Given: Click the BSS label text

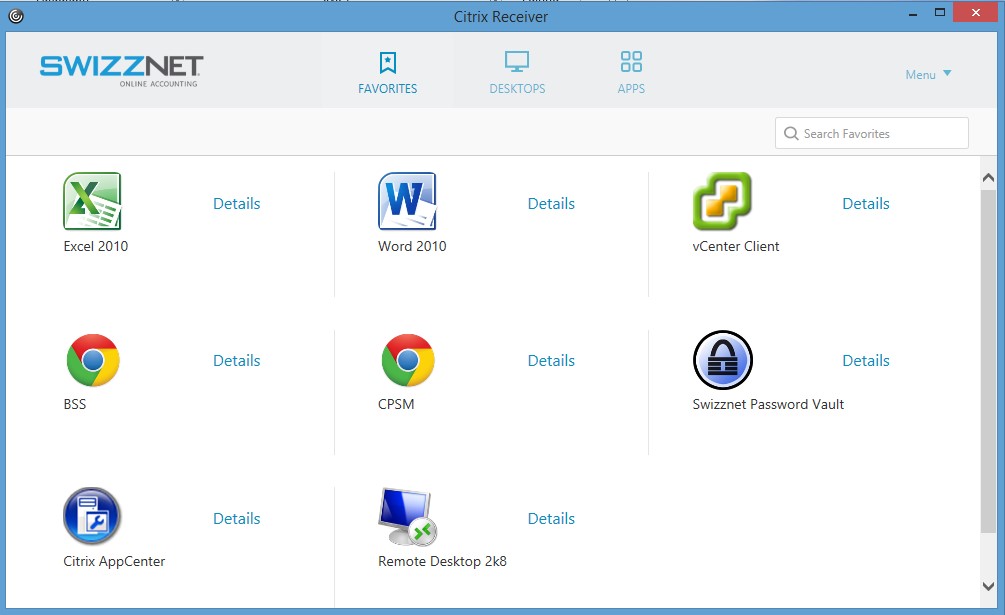Looking at the screenshot, I should [74, 404].
